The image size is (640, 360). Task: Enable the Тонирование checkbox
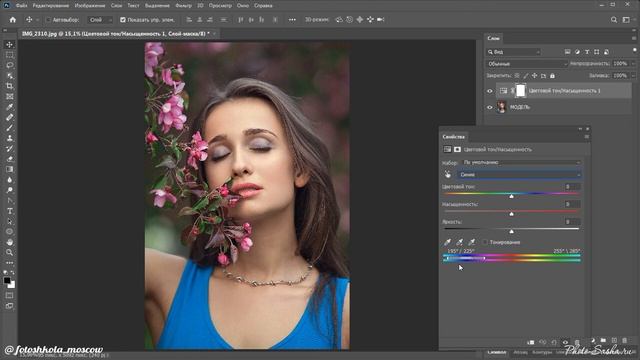coord(484,242)
